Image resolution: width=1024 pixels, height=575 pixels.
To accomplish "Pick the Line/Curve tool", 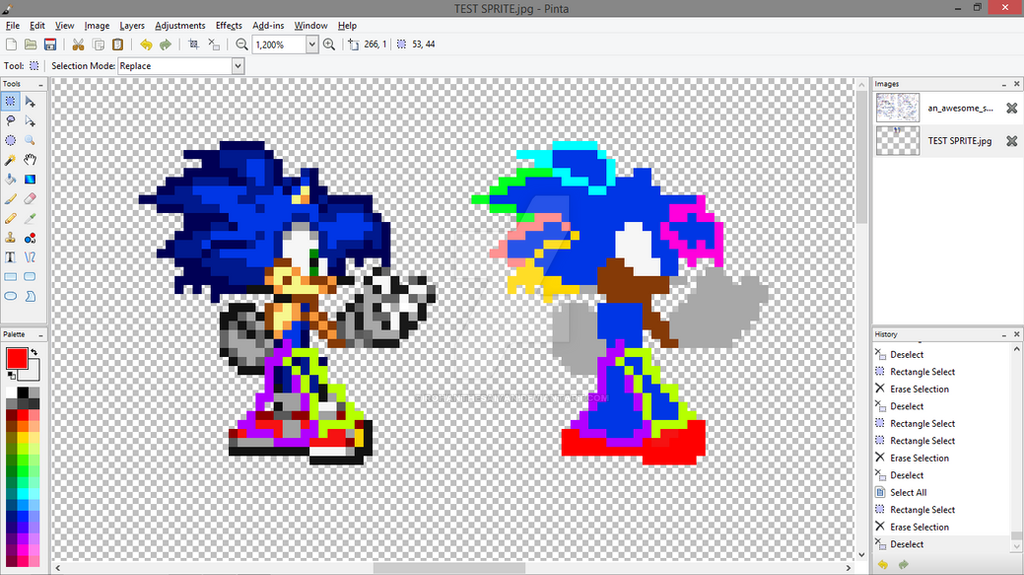I will pos(30,257).
